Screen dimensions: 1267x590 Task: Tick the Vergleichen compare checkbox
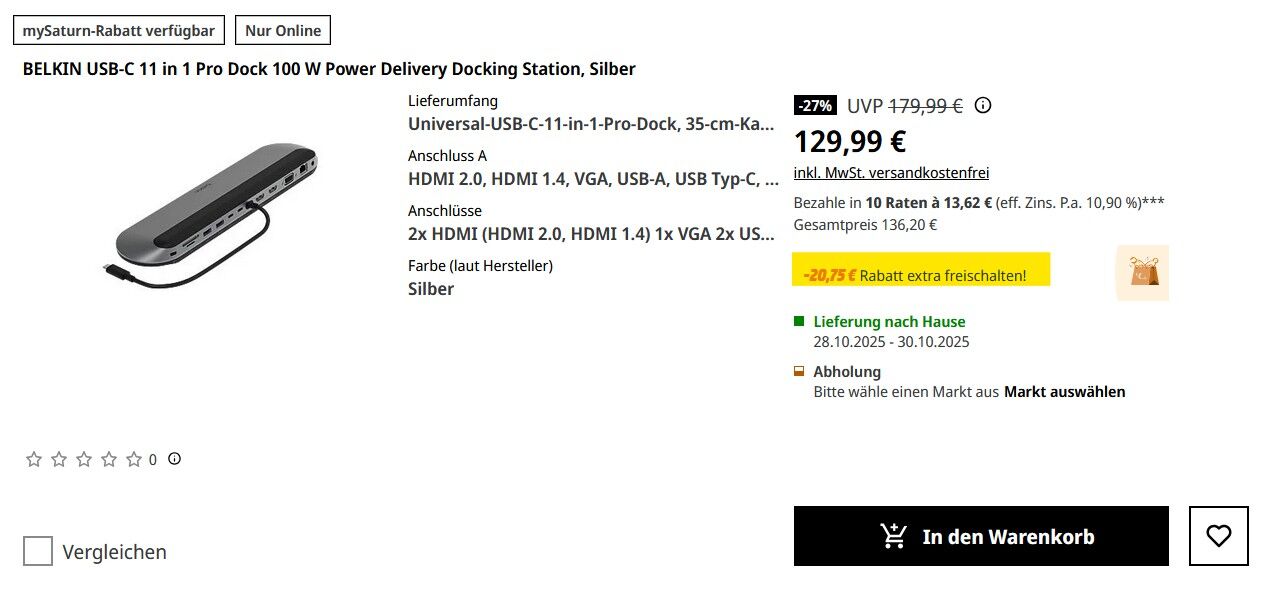coord(38,551)
